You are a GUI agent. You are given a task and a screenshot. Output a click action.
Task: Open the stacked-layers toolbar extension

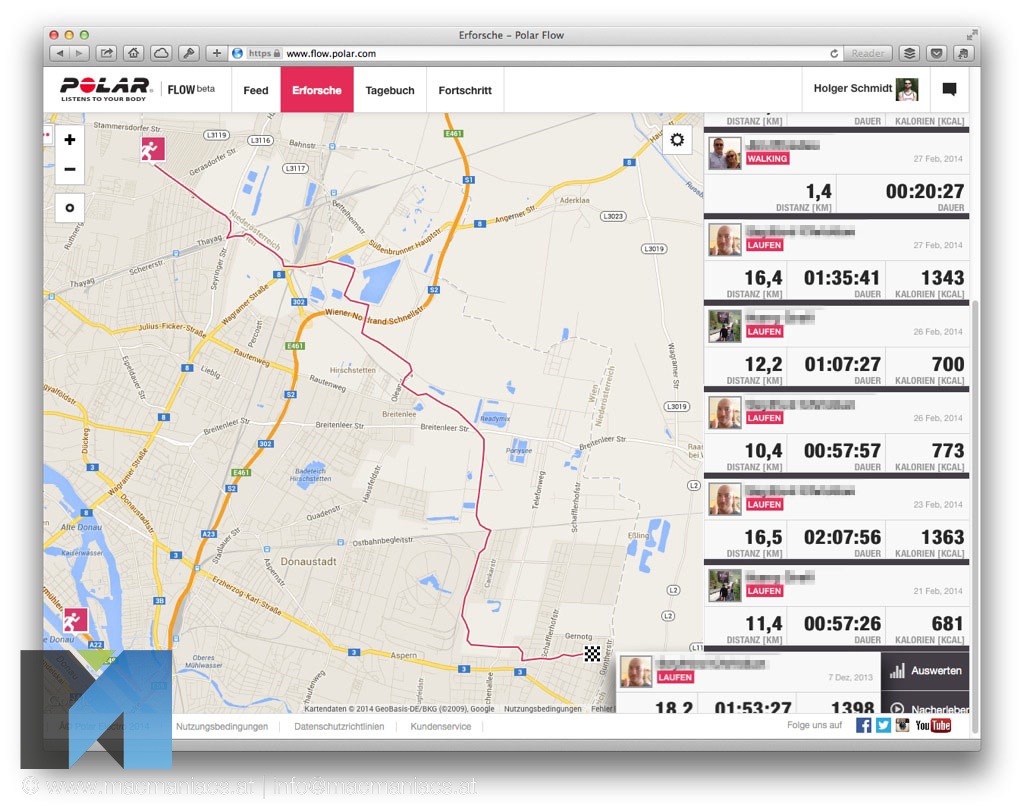coord(909,53)
